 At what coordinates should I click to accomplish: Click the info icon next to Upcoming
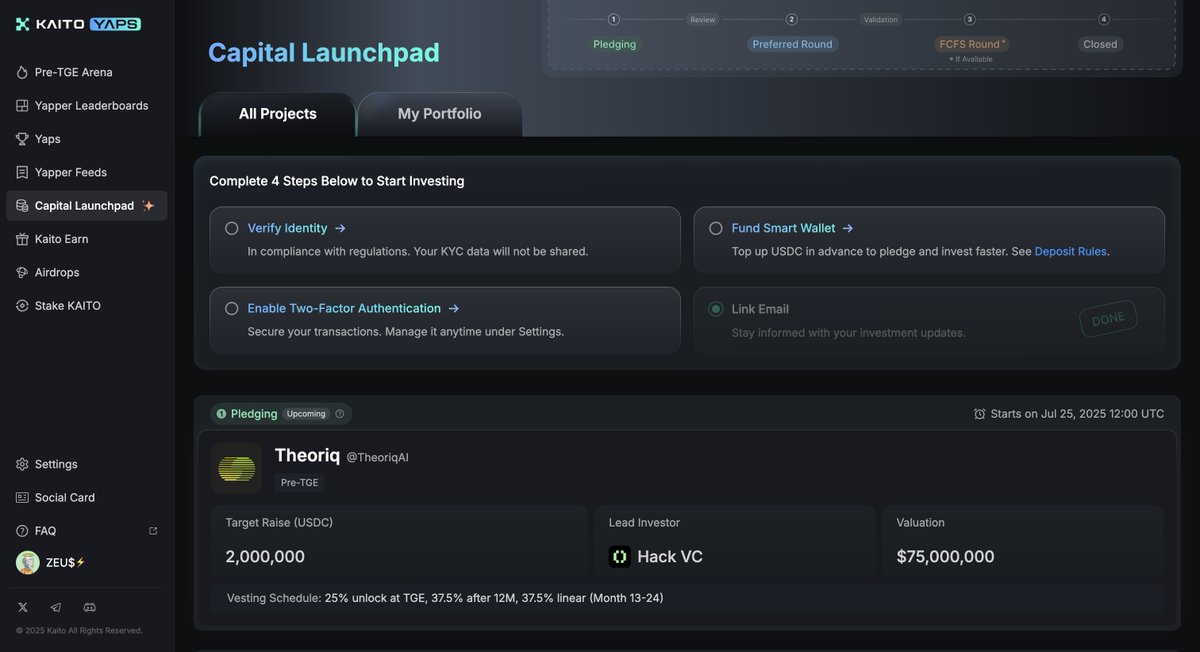pos(340,414)
